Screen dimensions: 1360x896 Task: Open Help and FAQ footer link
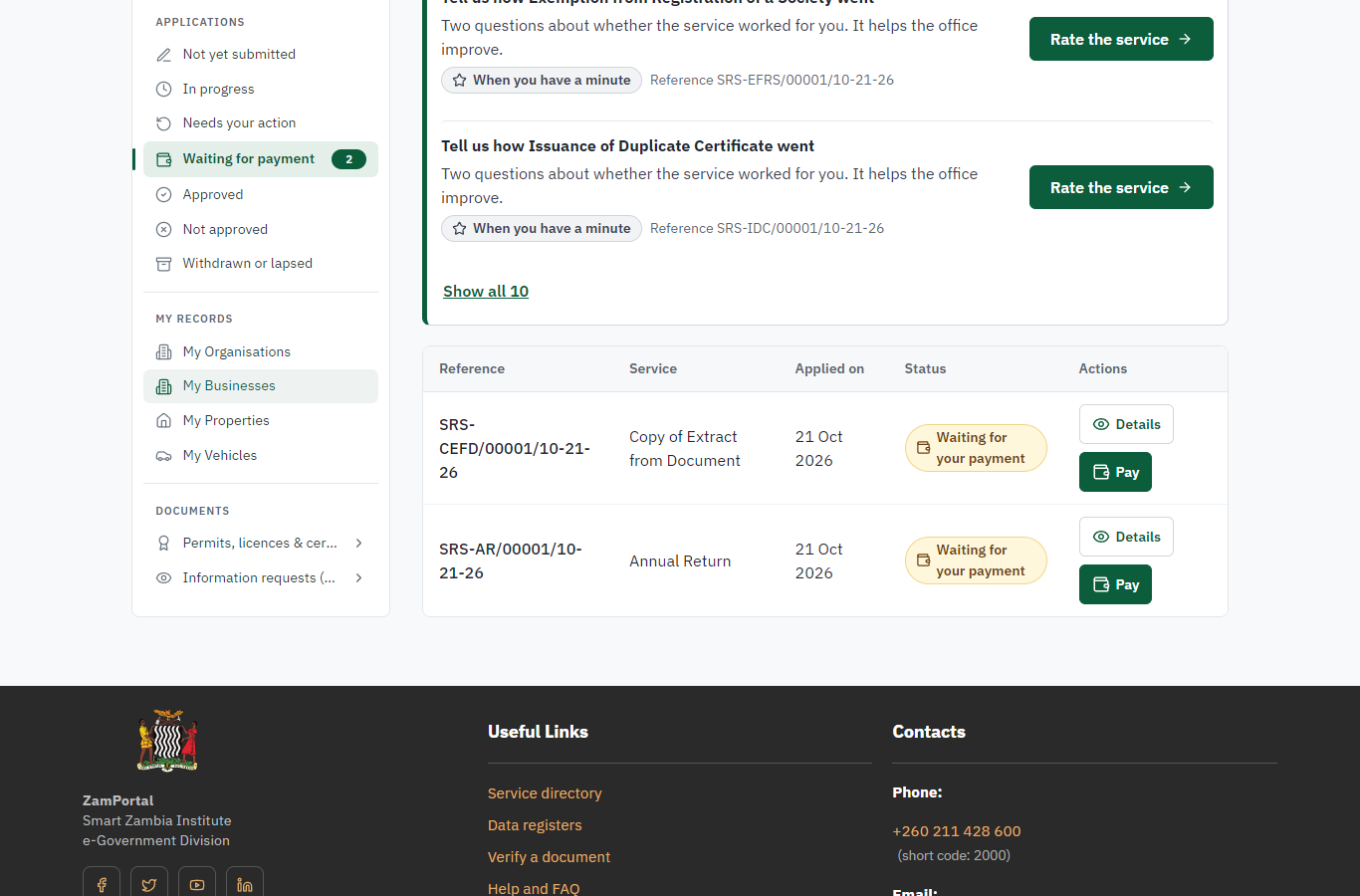click(x=534, y=888)
